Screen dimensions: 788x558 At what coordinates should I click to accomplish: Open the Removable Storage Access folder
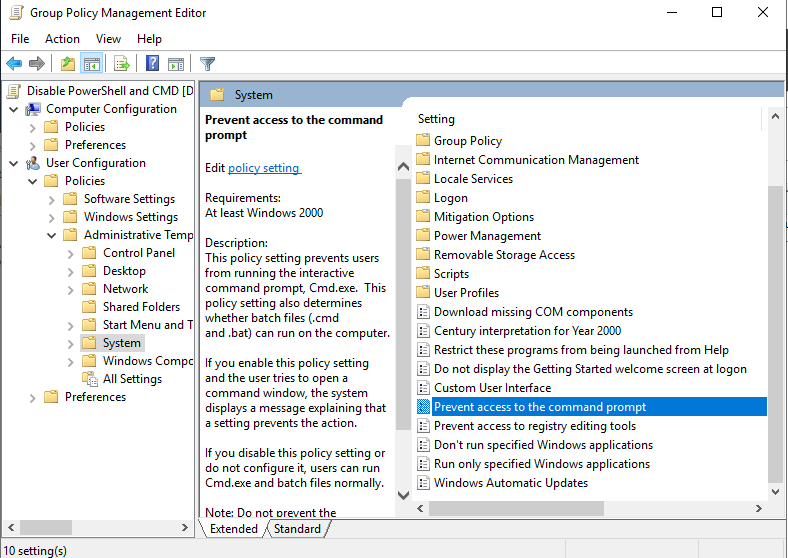504,255
